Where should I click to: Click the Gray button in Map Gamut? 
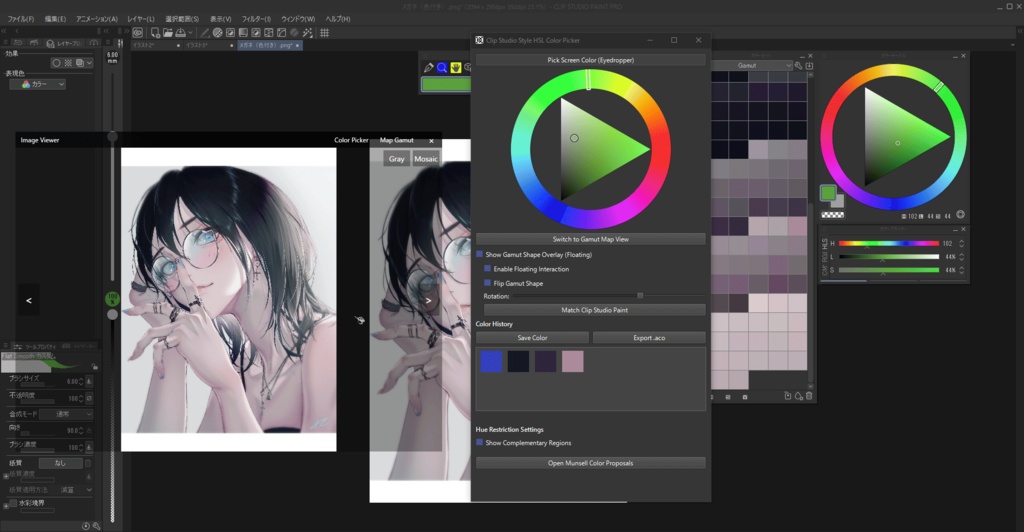396,159
